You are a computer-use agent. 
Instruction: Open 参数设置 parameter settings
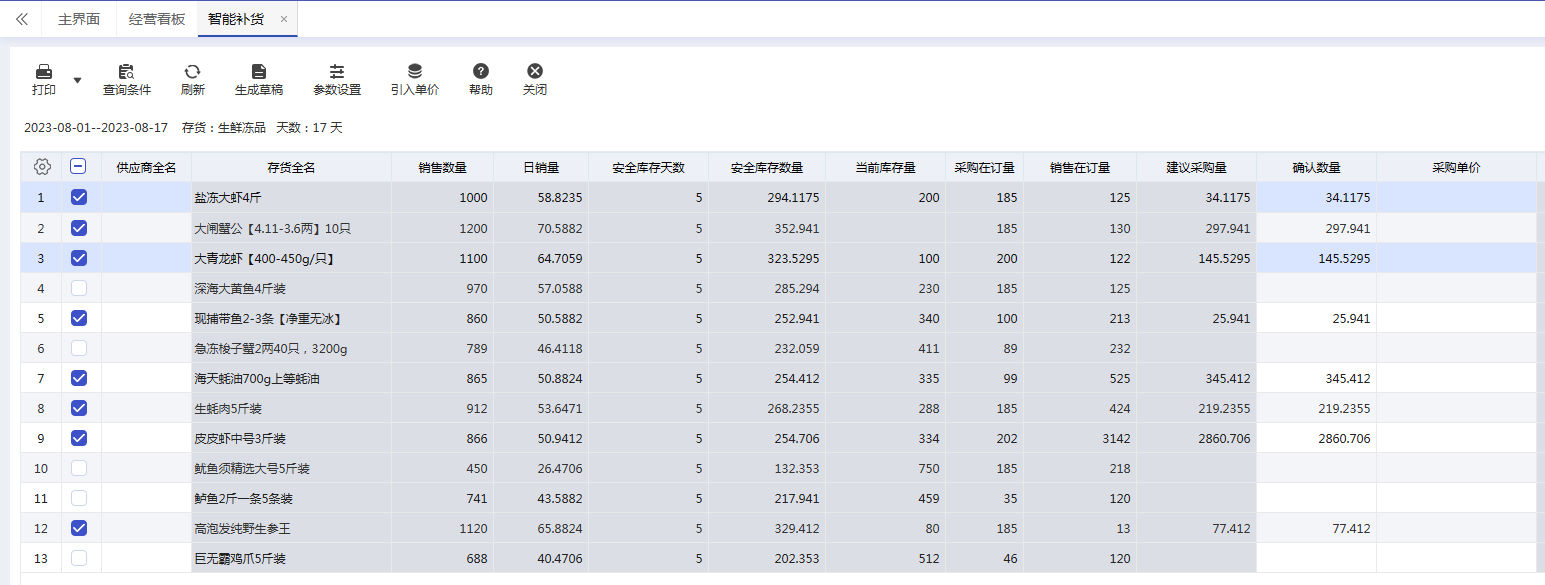coord(337,79)
